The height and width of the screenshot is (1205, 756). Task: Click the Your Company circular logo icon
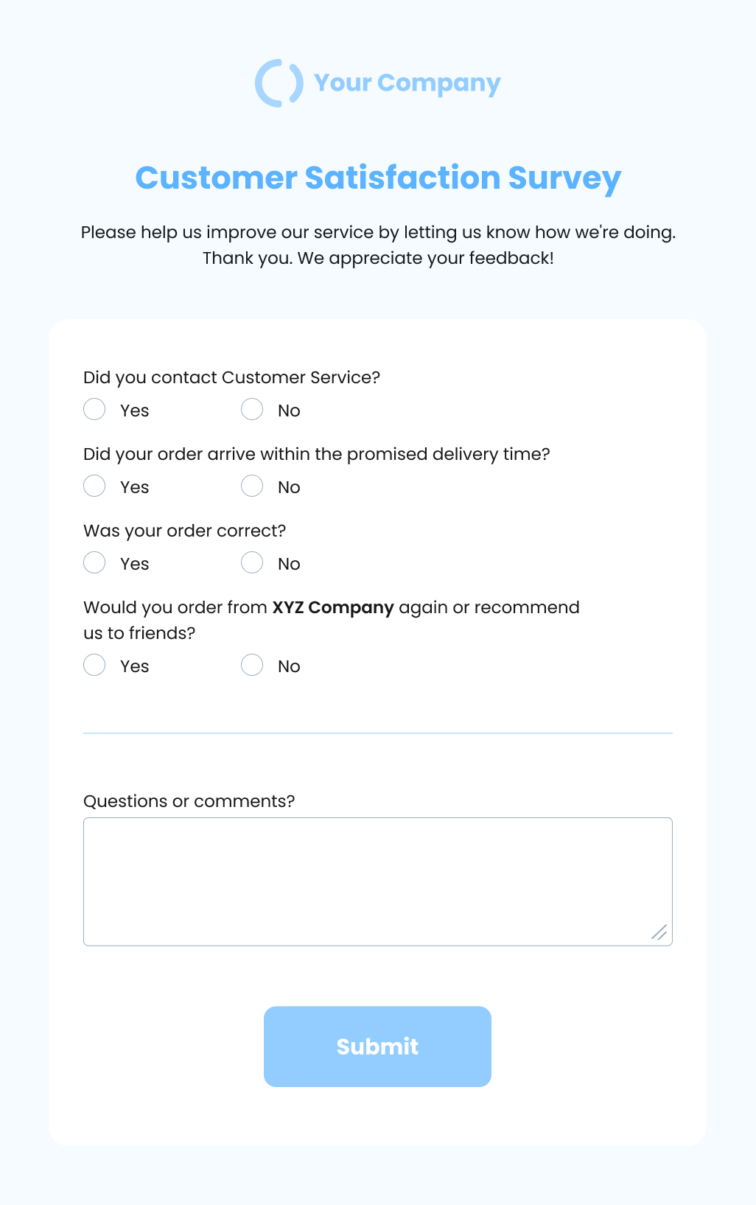click(x=279, y=83)
